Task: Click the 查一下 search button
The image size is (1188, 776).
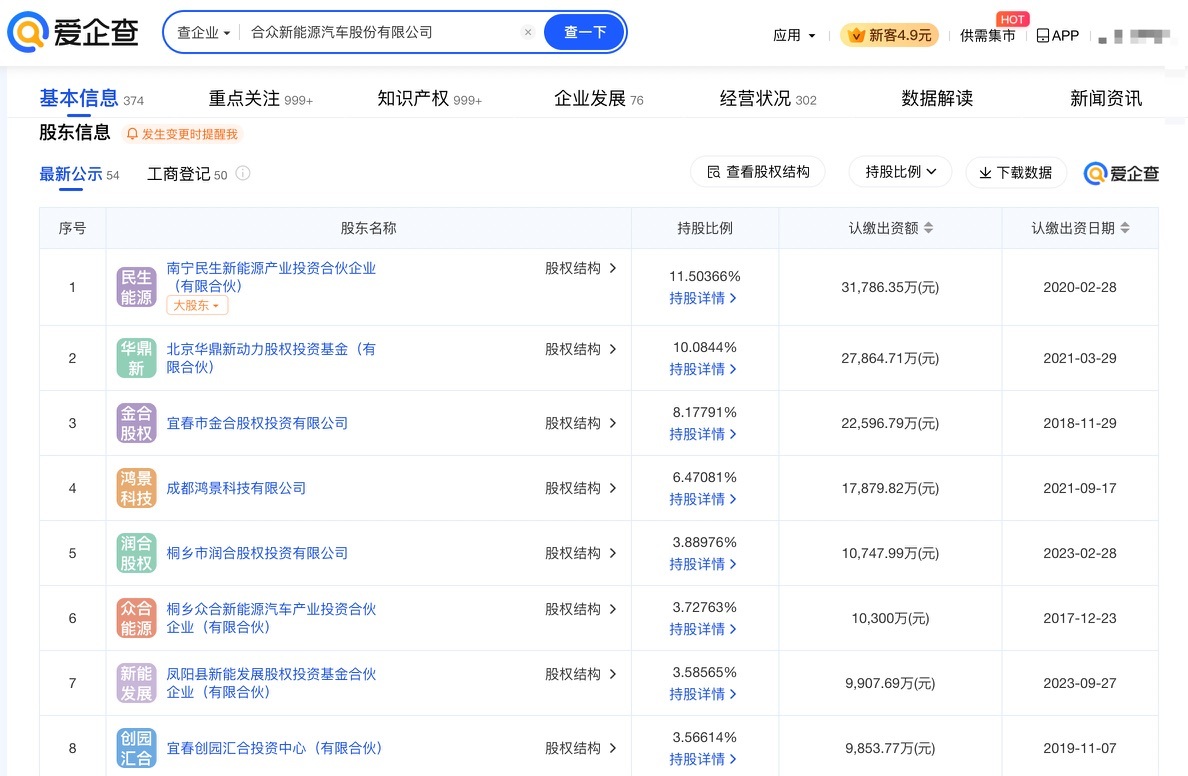Action: [585, 32]
